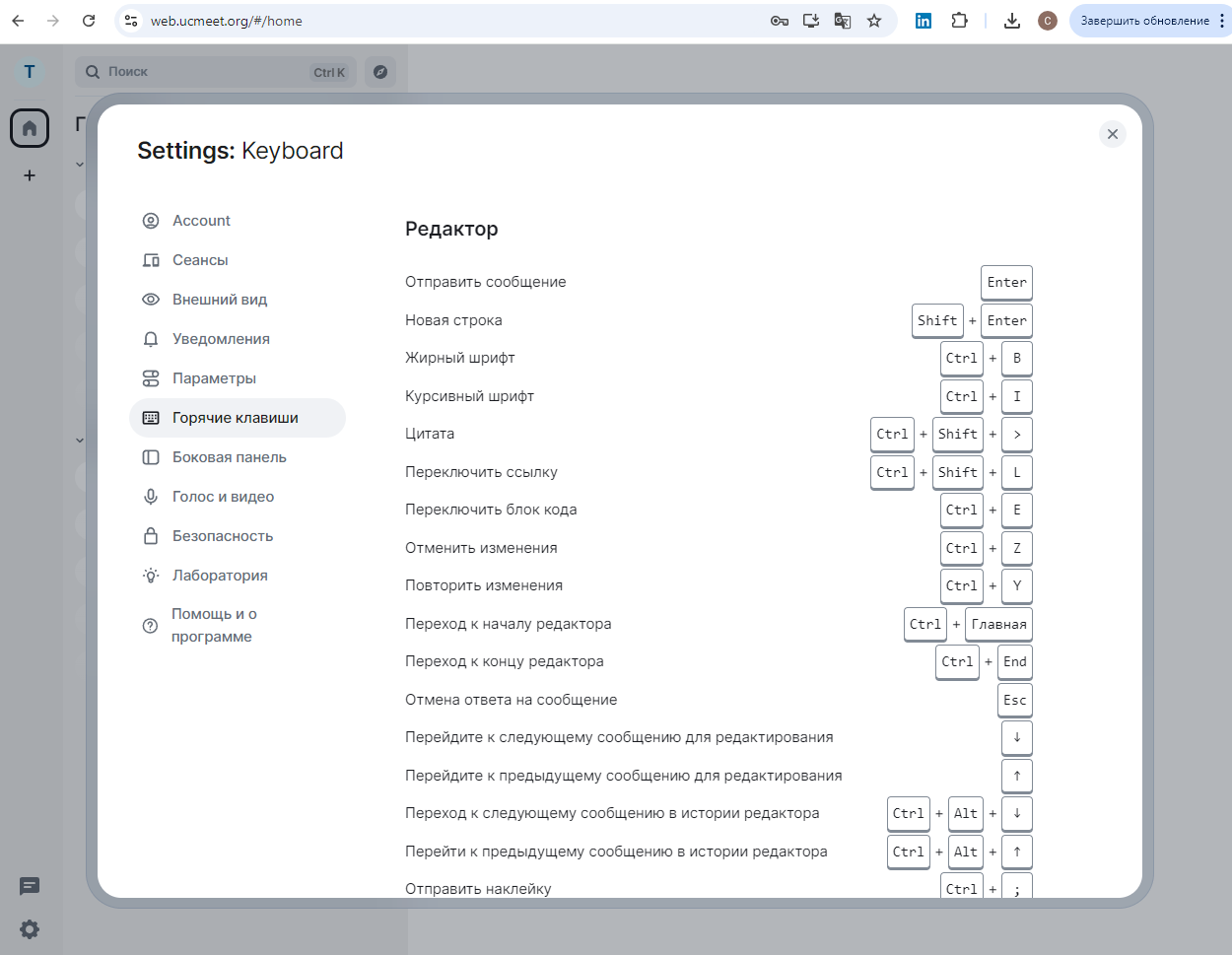Switch to the Account settings section
1232x955 pixels.
pos(199,220)
